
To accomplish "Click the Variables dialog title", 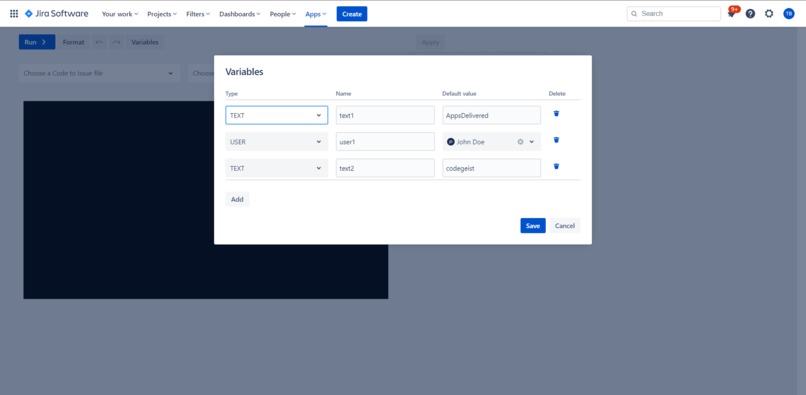I will pos(244,72).
